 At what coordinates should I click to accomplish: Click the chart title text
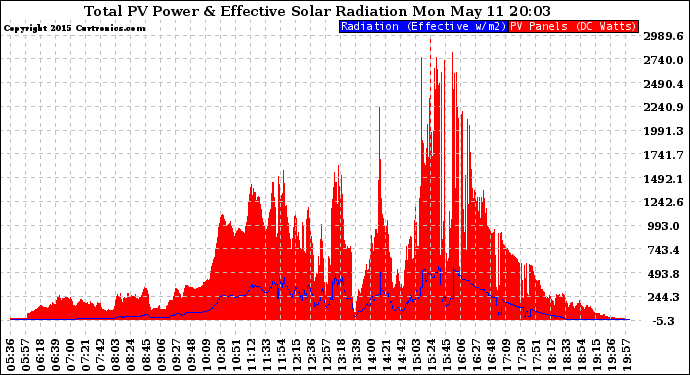point(317,11)
